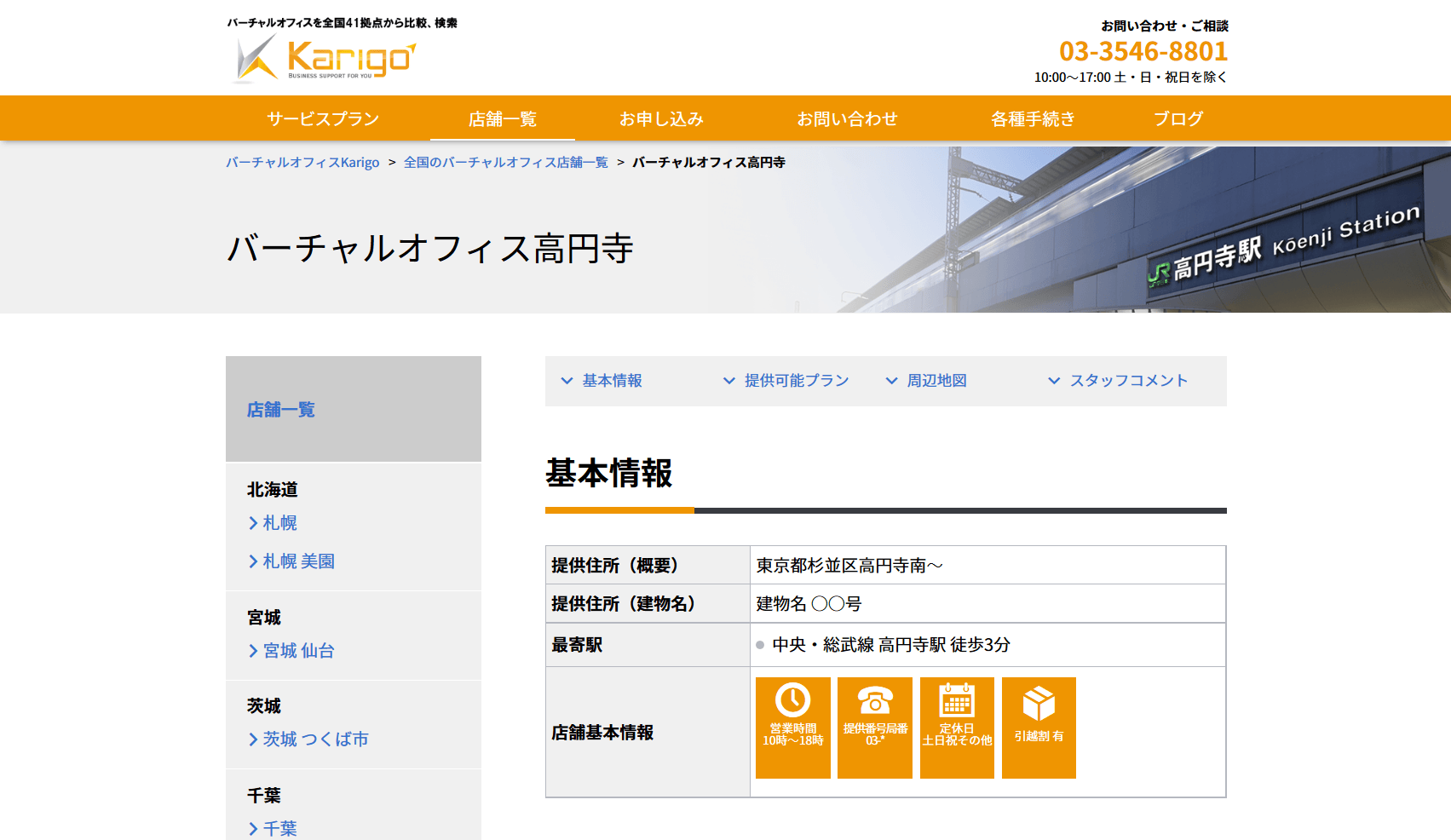The width and height of the screenshot is (1451, 840).
Task: Go to the ブログ page
Action: (x=1177, y=118)
